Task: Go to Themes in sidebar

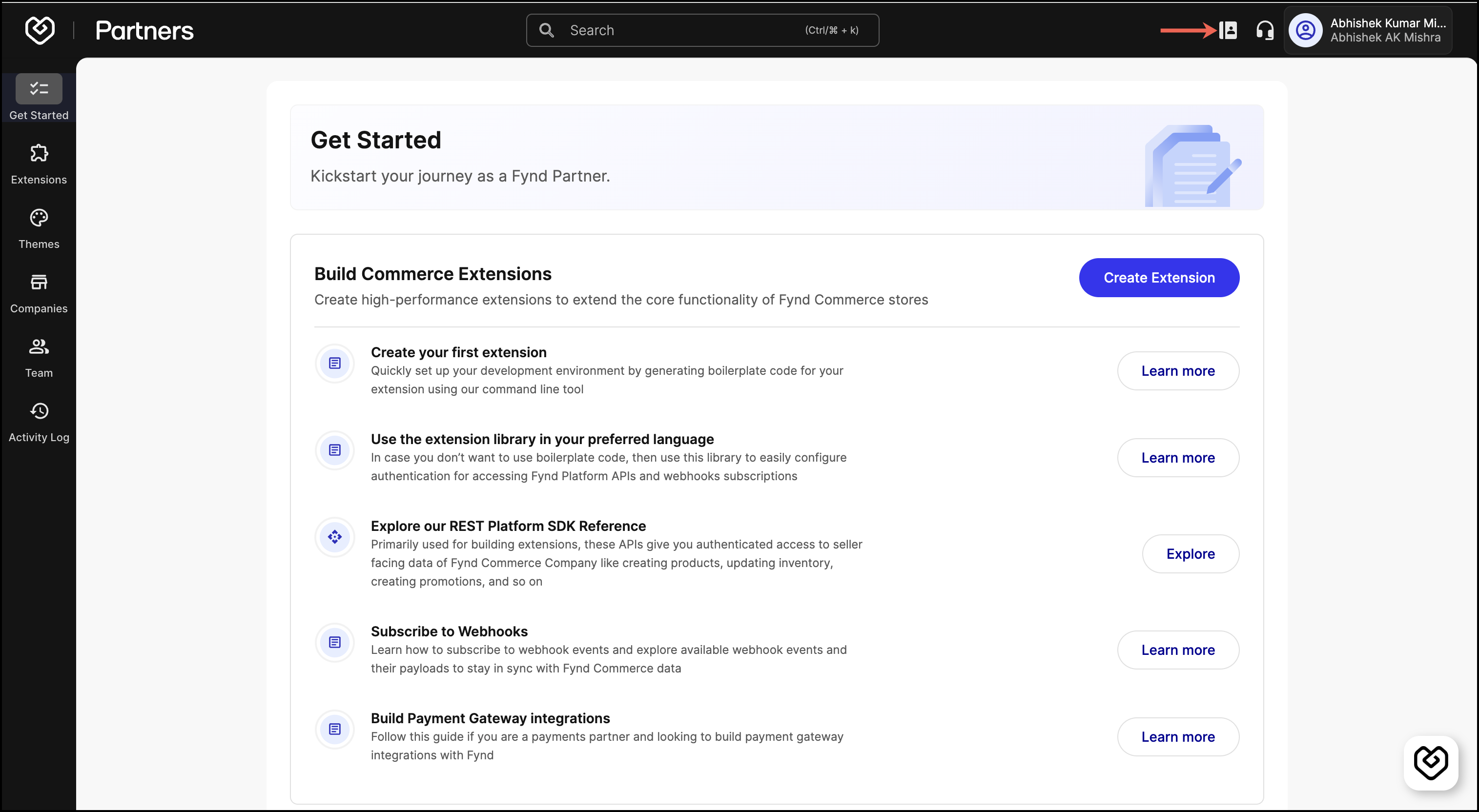Action: point(39,228)
